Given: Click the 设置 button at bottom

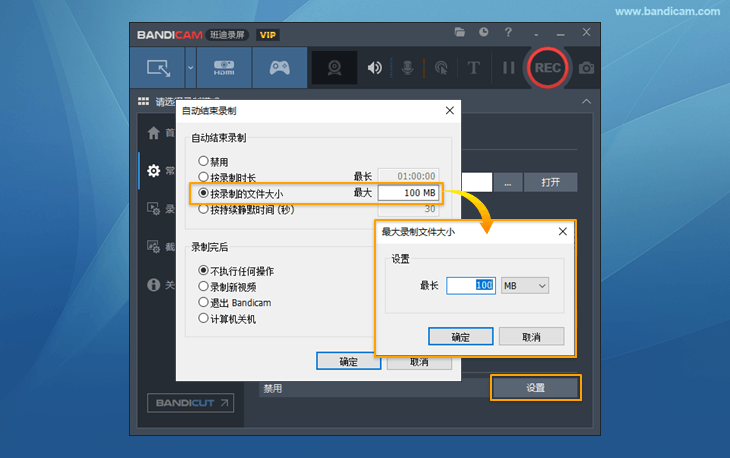Looking at the screenshot, I should point(535,388).
